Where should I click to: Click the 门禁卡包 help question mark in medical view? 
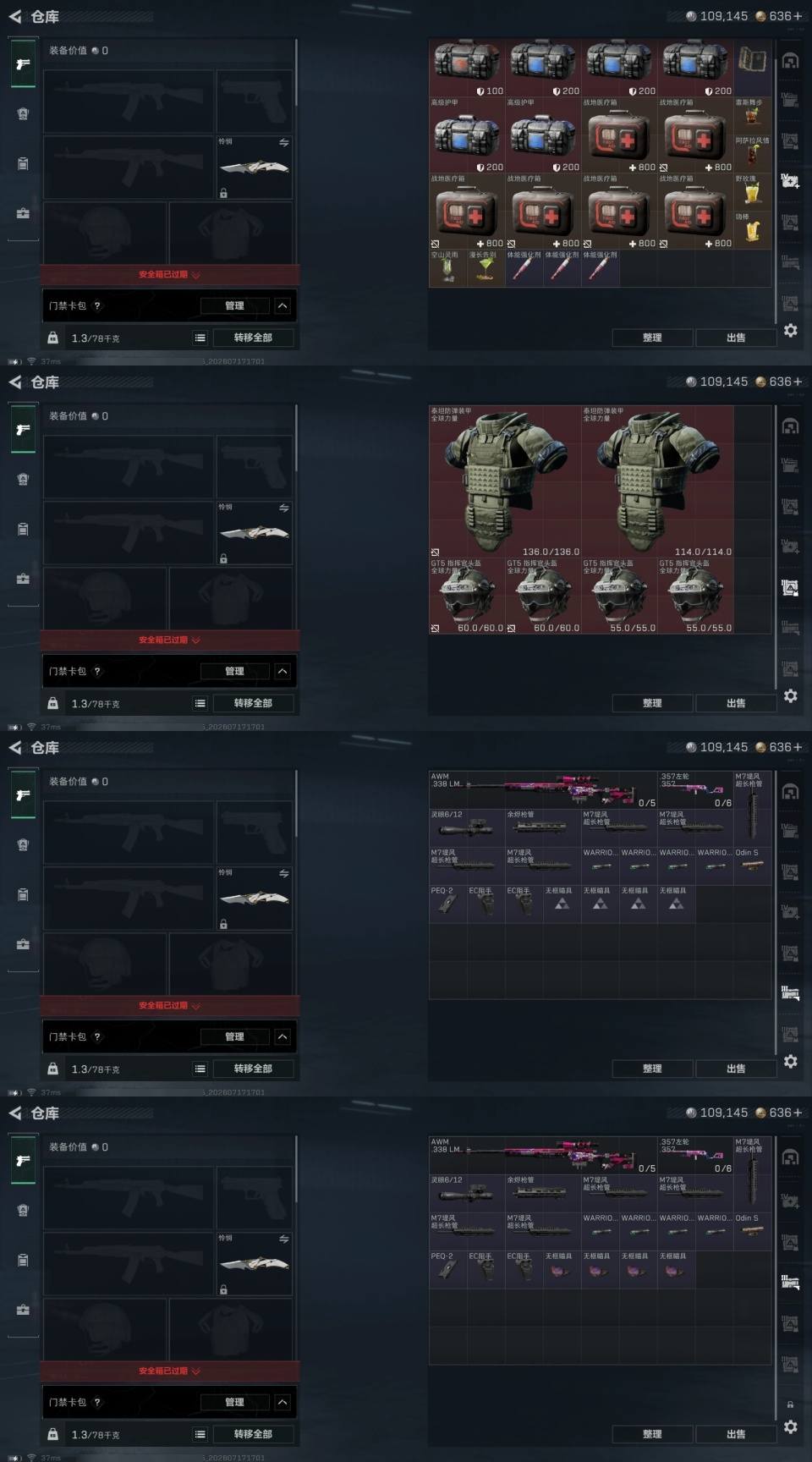[x=97, y=305]
